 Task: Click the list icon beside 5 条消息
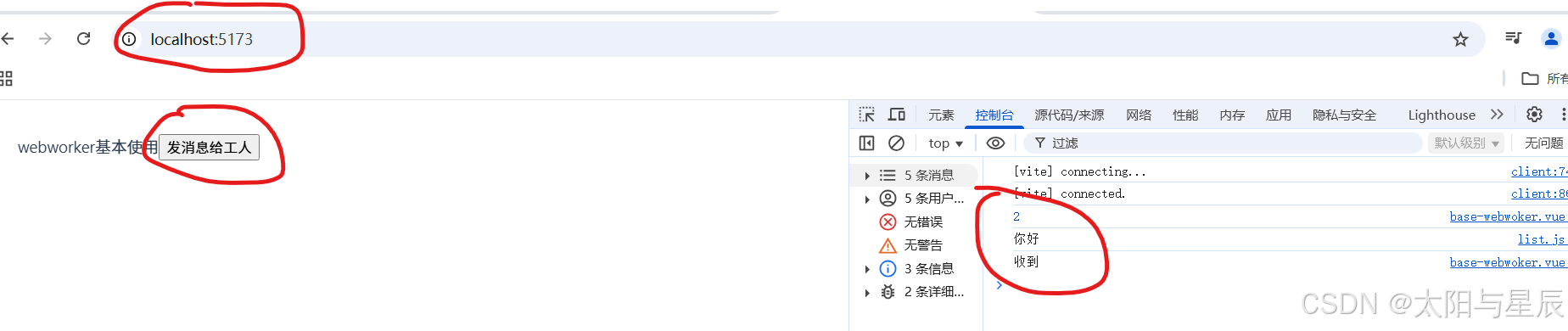[x=888, y=176]
